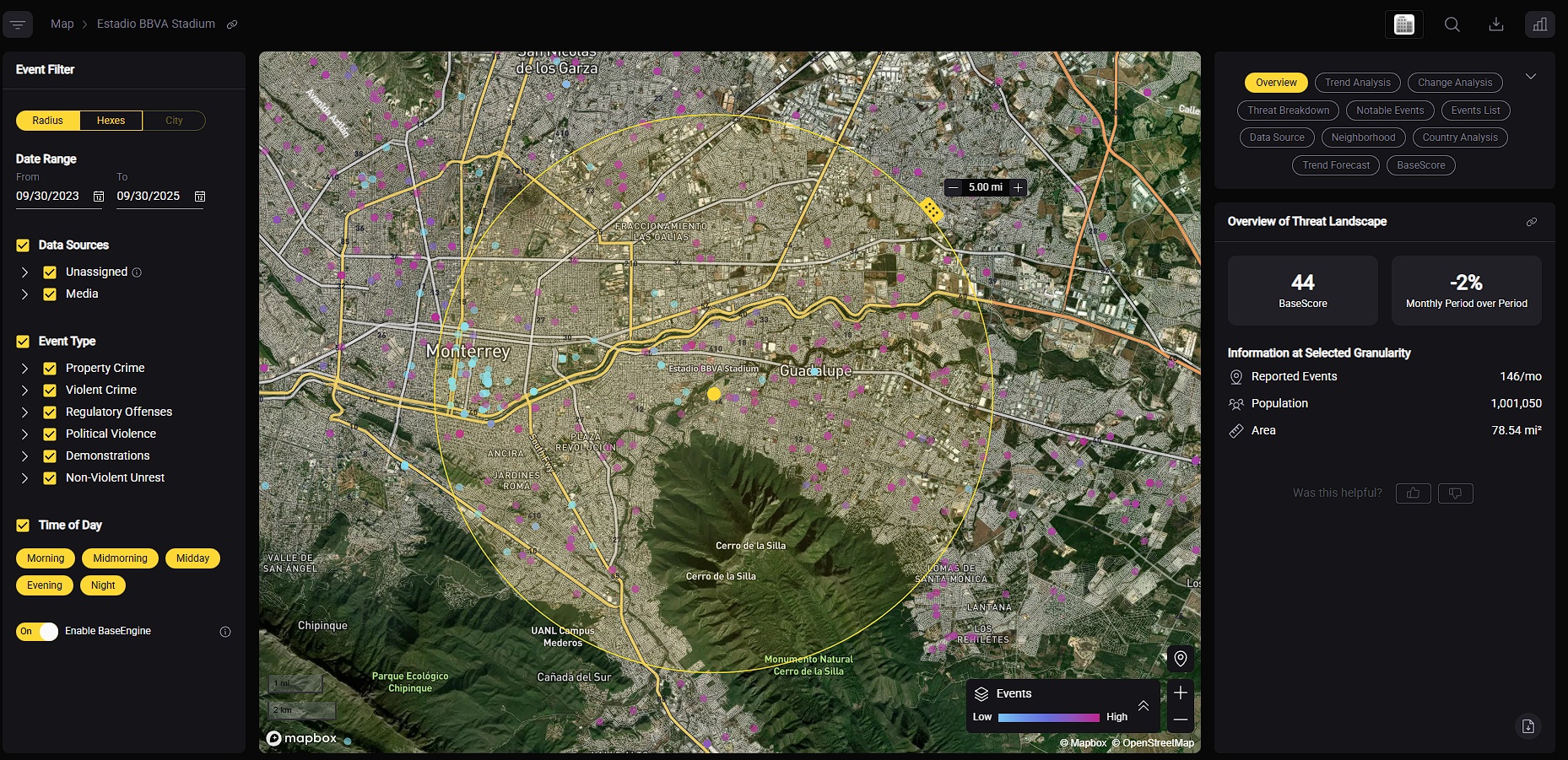Select the Radius filter tab

point(48,121)
